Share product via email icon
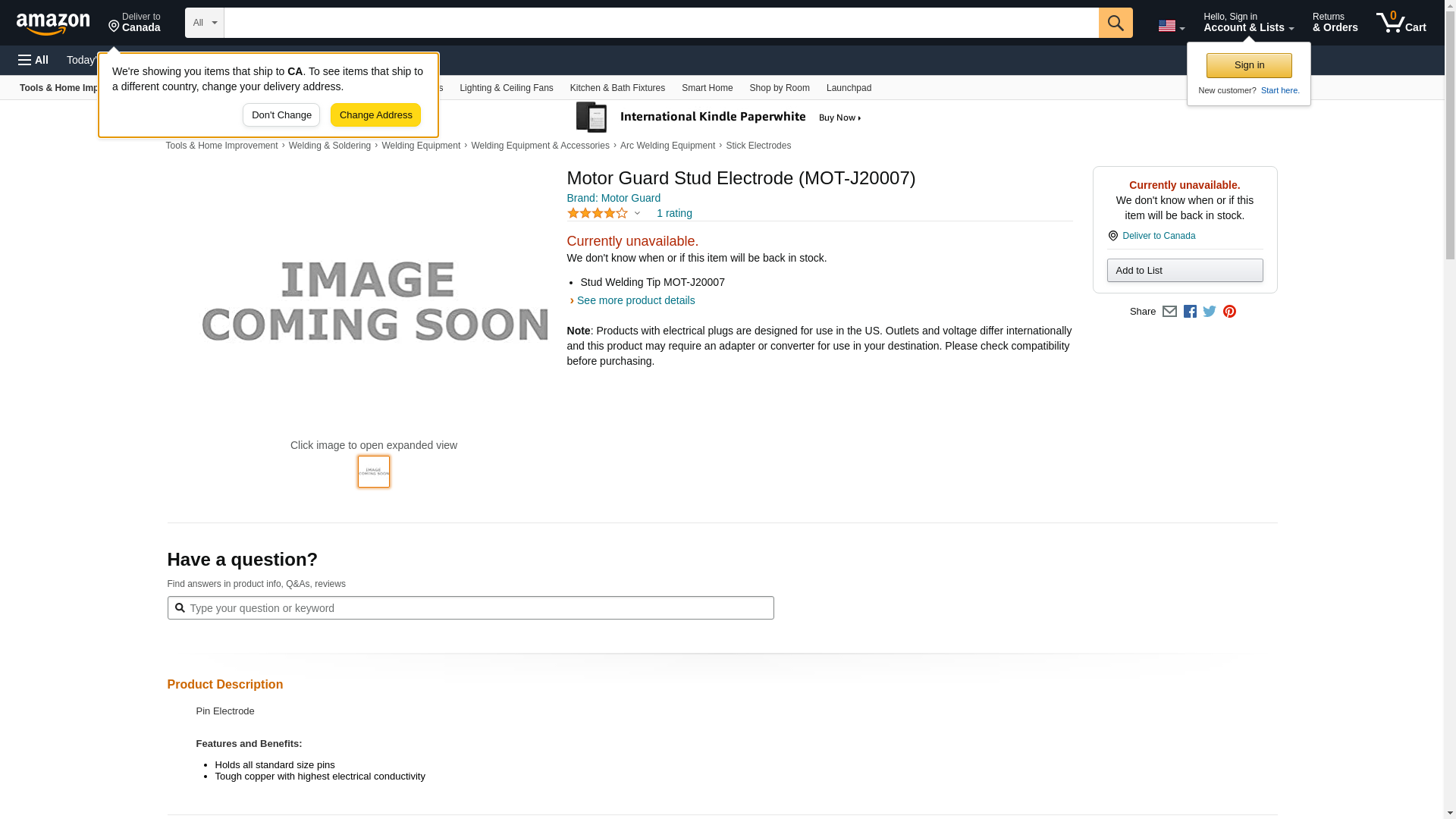This screenshot has width=1456, height=819. coord(1169,312)
